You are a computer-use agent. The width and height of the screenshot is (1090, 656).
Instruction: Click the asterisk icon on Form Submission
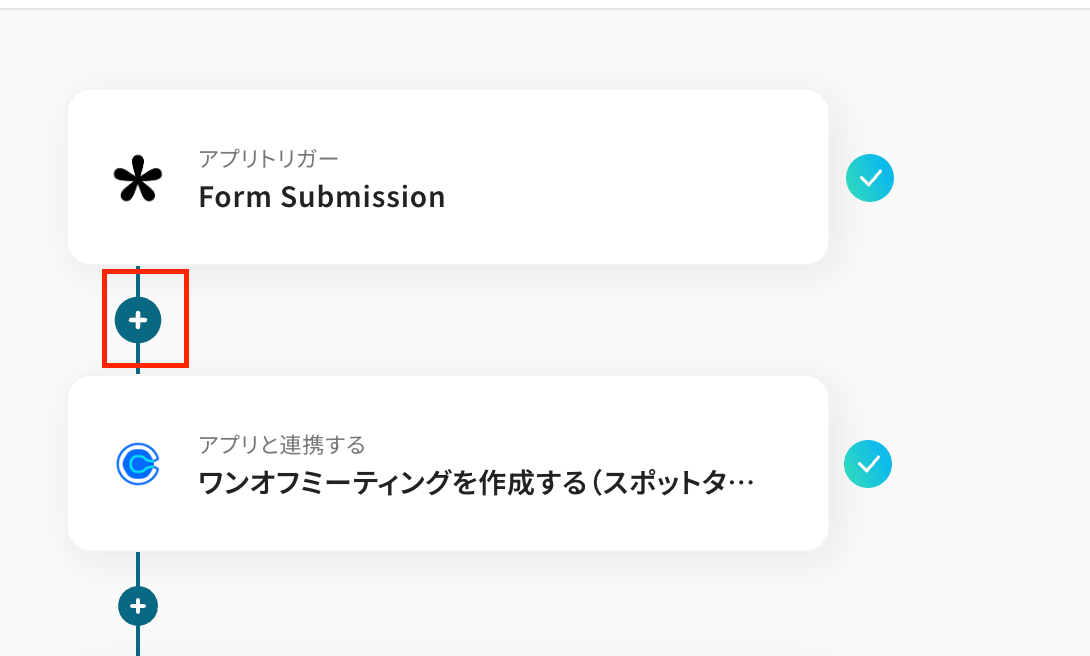point(137,180)
